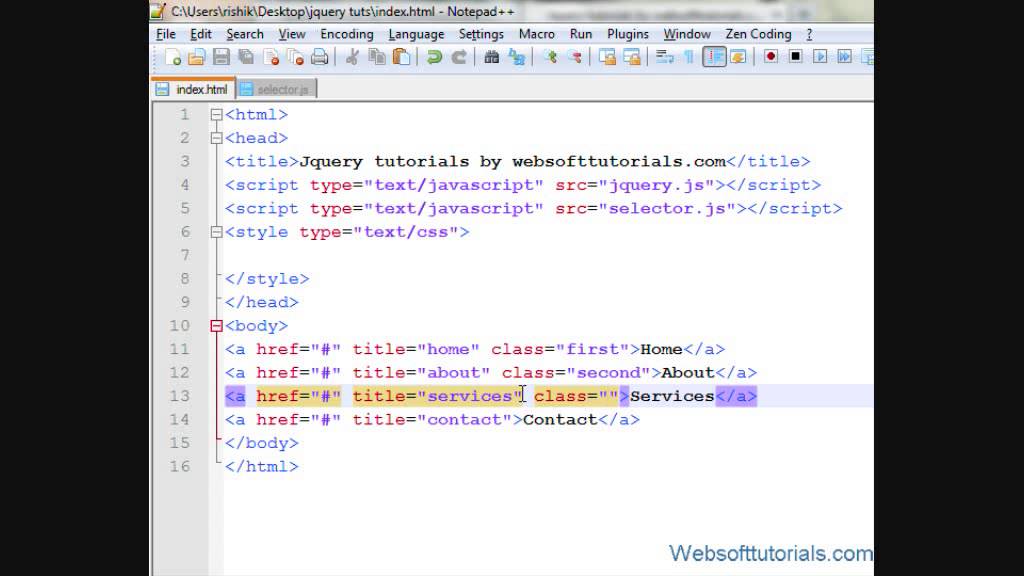Click the class value "second" on line 12
This screenshot has height=576, width=1024.
(608, 373)
